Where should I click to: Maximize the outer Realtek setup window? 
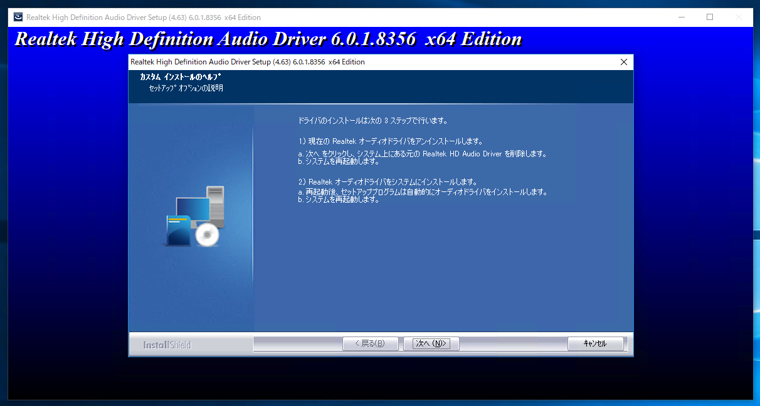[x=710, y=17]
